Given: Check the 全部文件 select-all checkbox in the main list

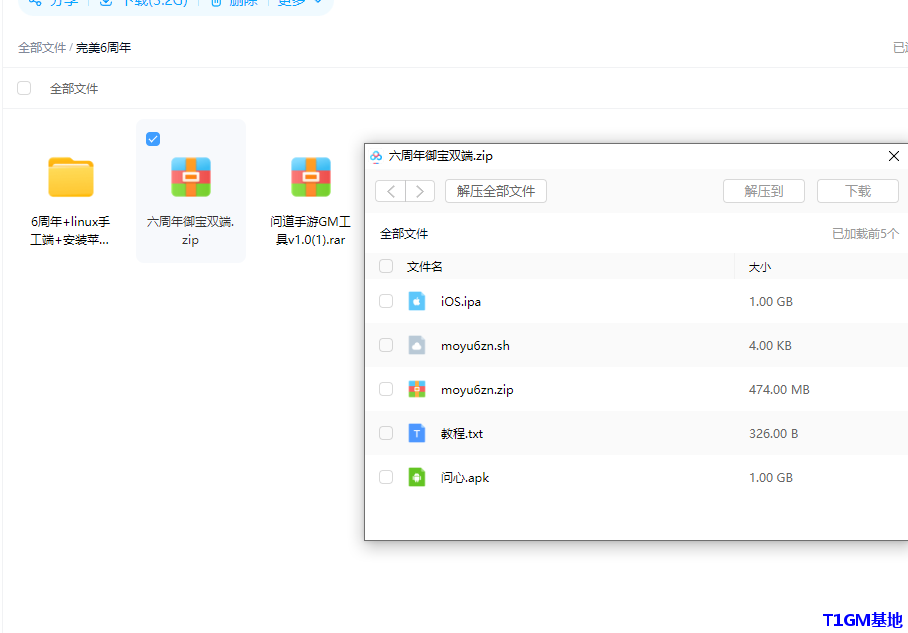Looking at the screenshot, I should pyautogui.click(x=24, y=88).
